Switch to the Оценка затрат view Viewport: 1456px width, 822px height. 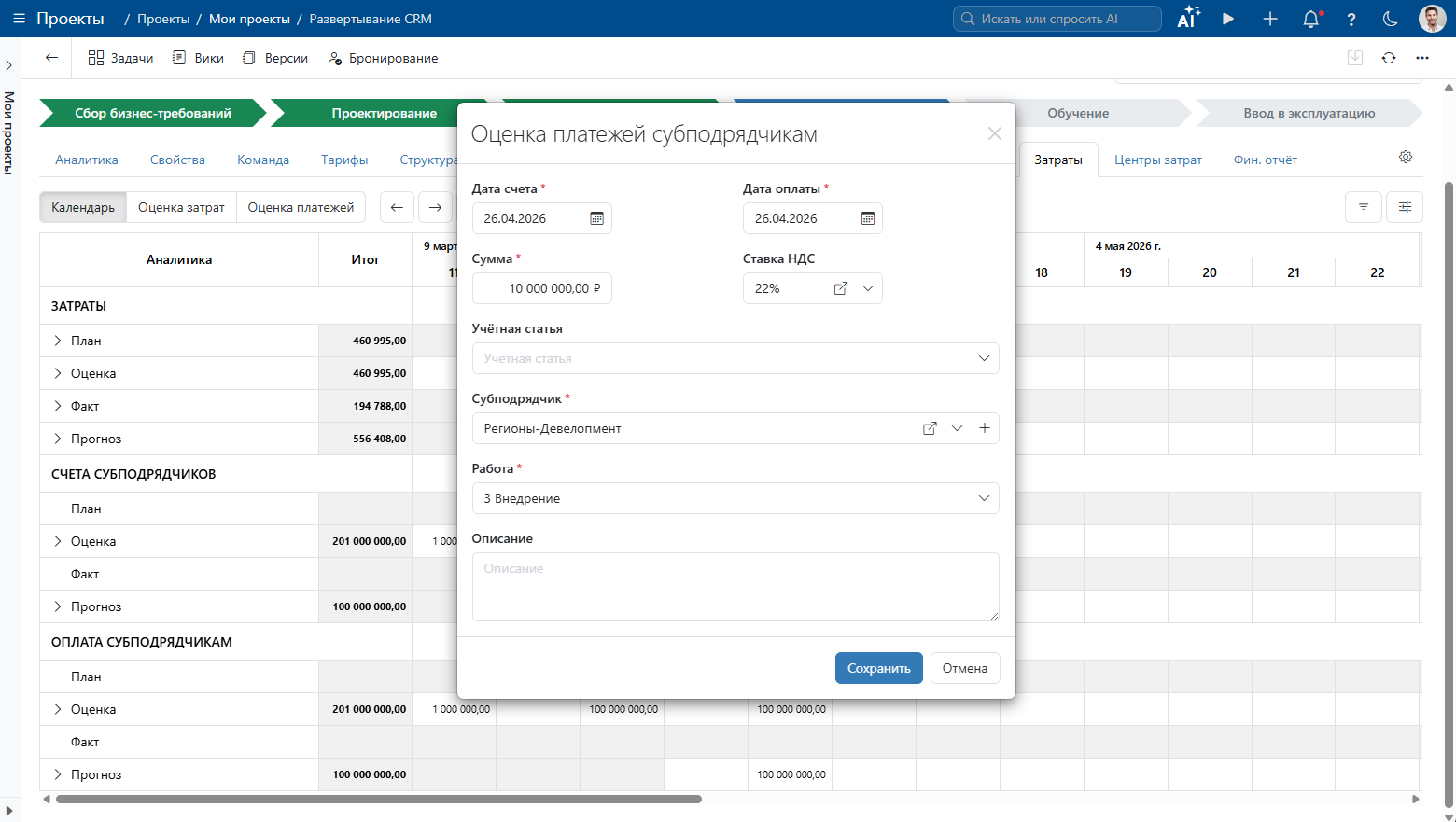181,207
